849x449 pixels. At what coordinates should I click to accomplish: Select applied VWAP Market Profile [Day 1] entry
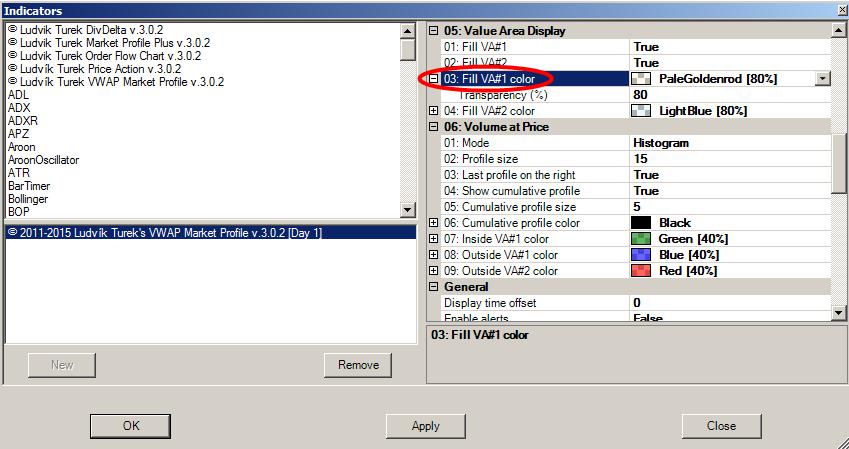tap(211, 233)
